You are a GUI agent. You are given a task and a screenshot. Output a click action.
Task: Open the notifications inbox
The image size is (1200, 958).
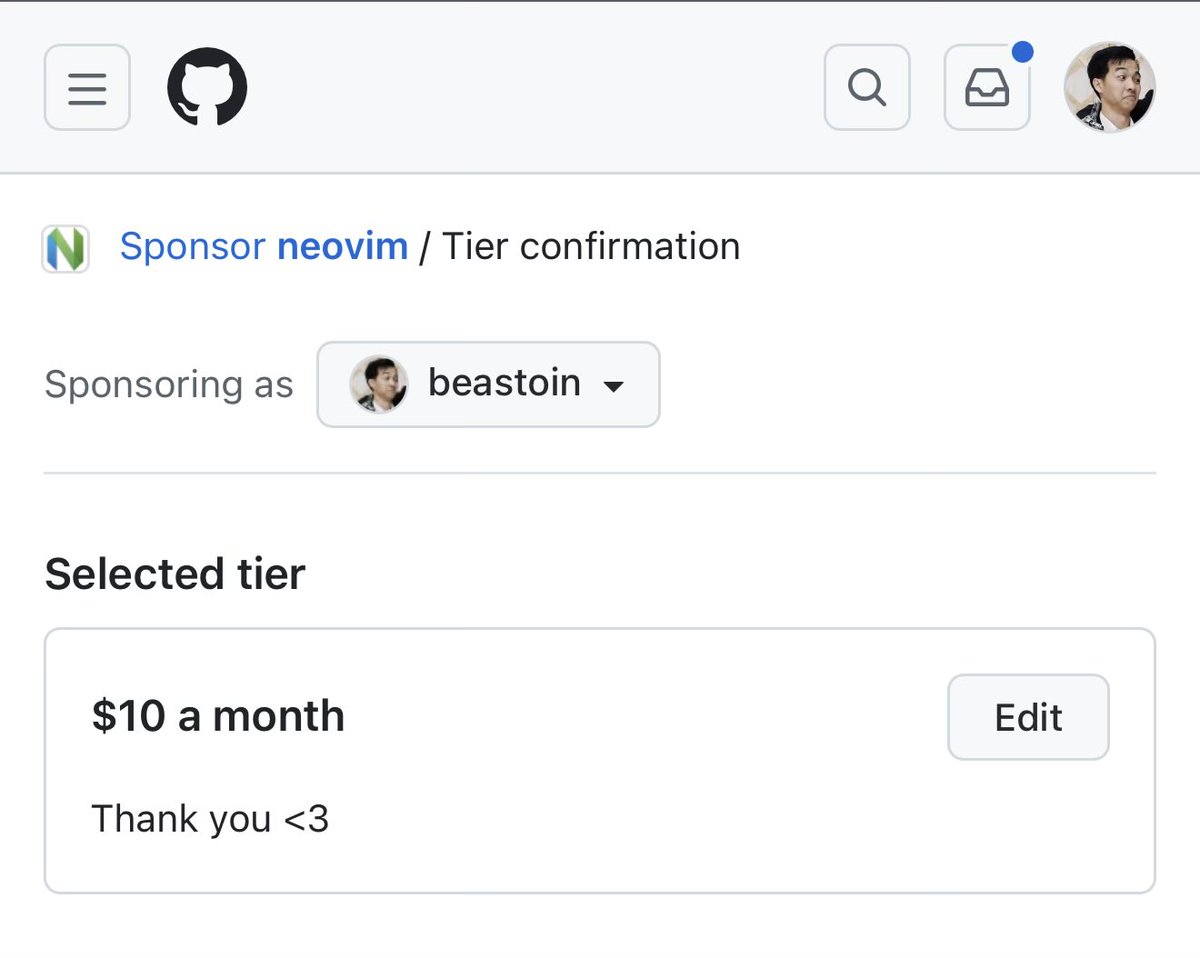click(986, 88)
